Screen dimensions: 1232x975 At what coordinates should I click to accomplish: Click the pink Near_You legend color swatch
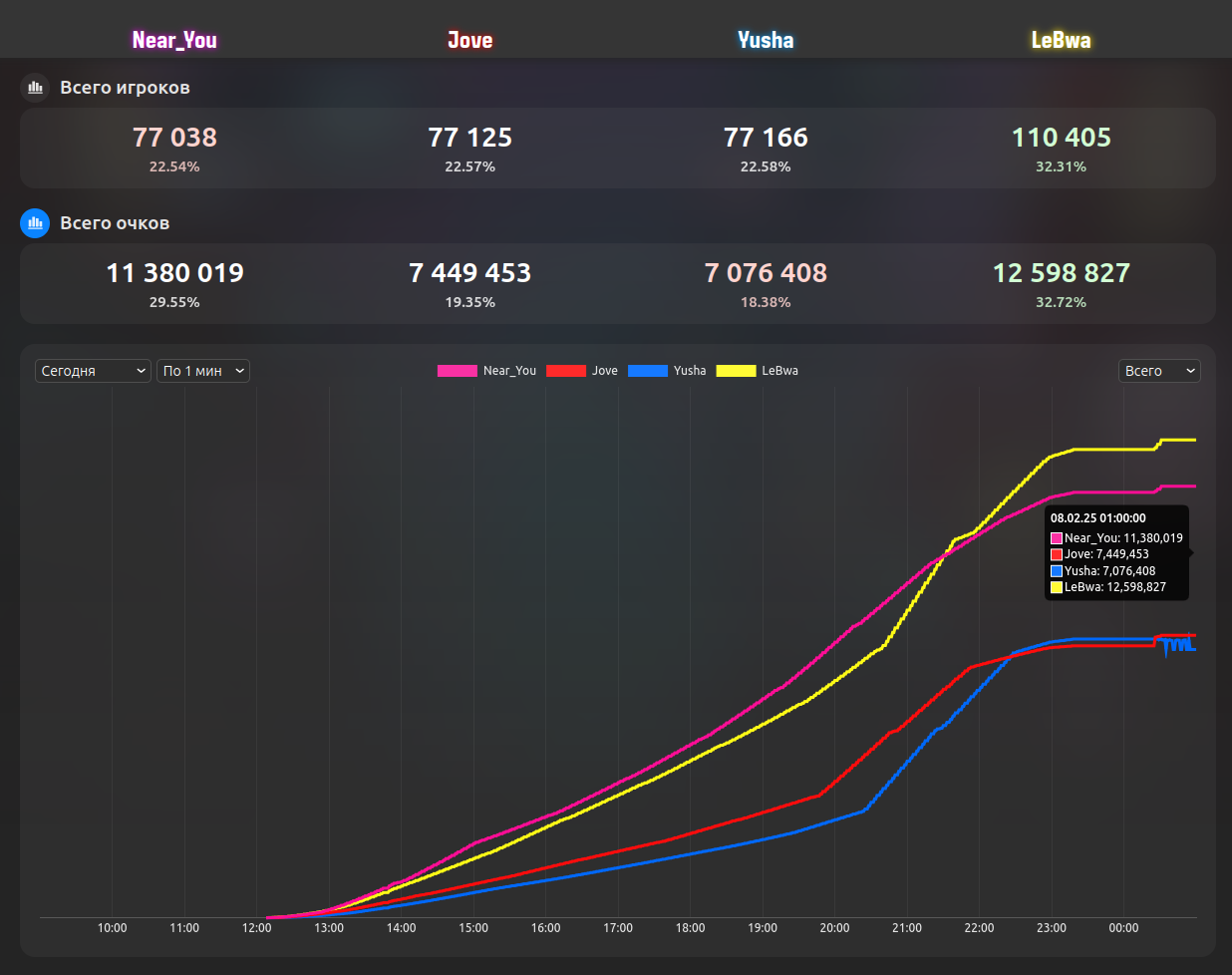click(457, 371)
